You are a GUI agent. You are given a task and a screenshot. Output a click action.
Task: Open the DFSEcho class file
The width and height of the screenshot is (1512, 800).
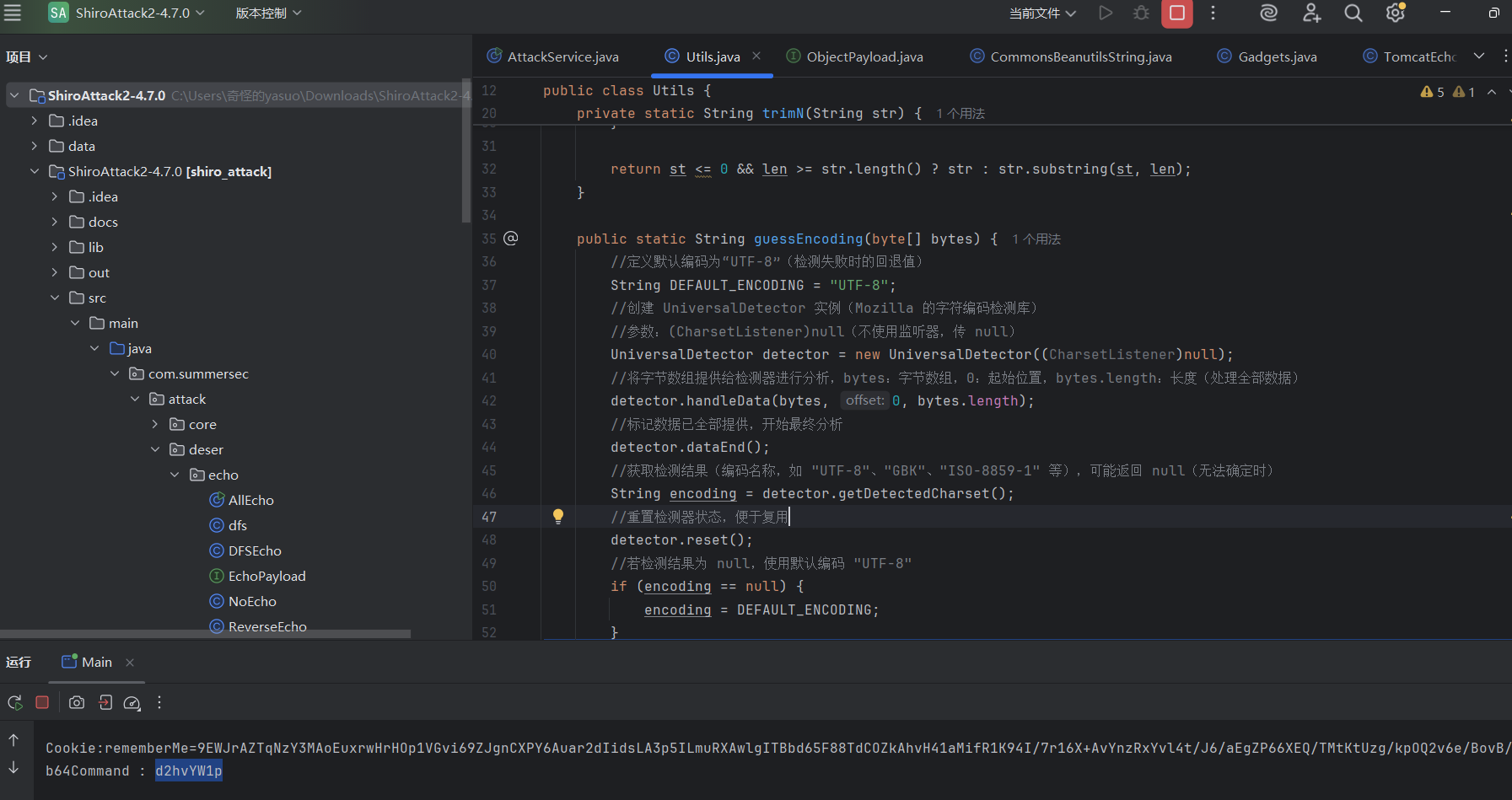[x=255, y=550]
